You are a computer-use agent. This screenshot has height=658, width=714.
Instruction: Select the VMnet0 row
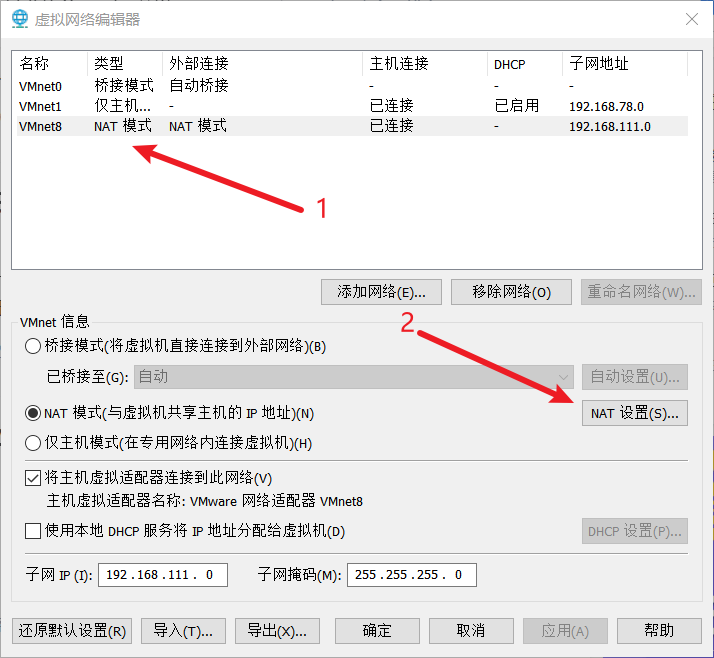352,86
